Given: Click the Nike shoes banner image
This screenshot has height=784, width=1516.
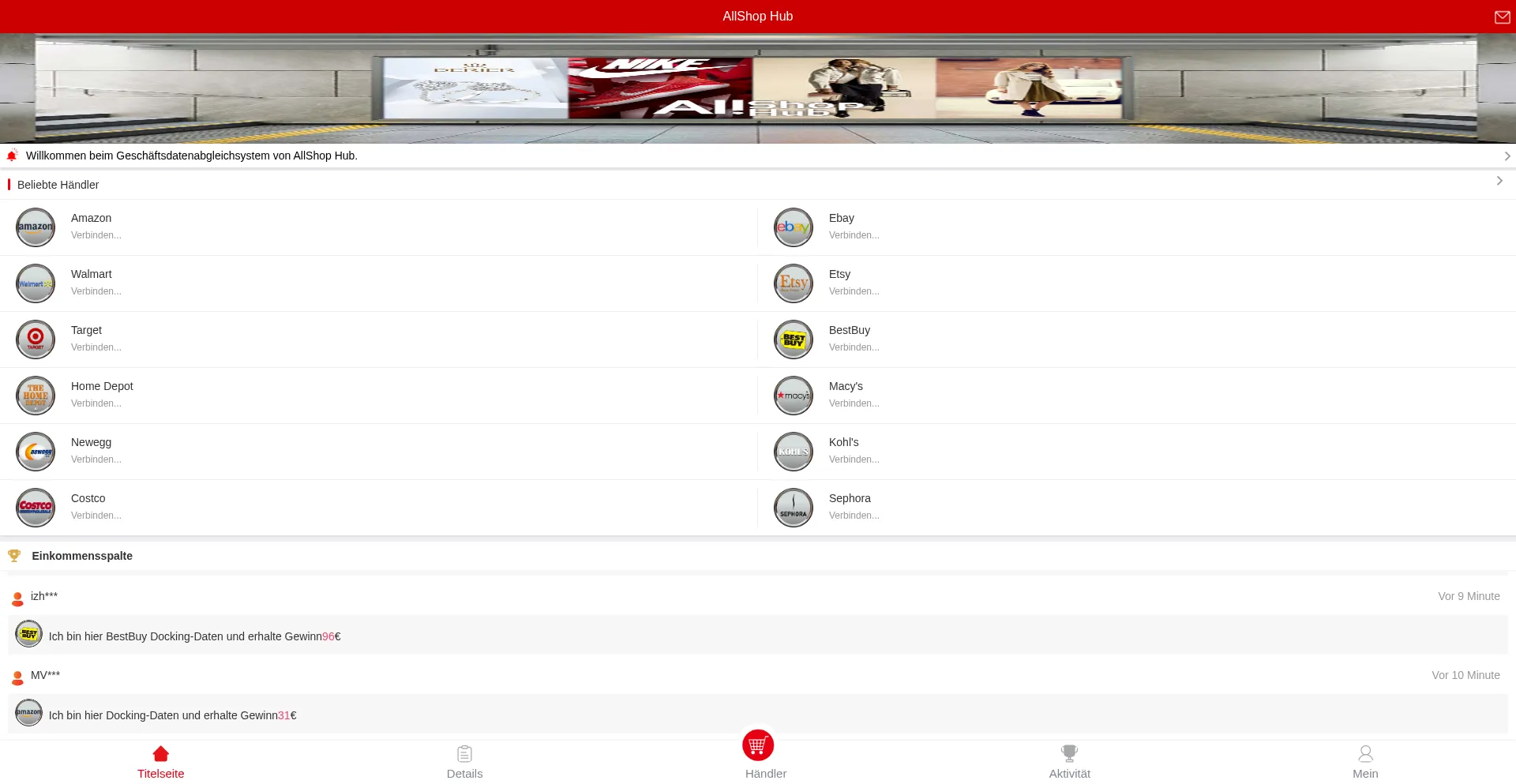Looking at the screenshot, I should [x=660, y=88].
